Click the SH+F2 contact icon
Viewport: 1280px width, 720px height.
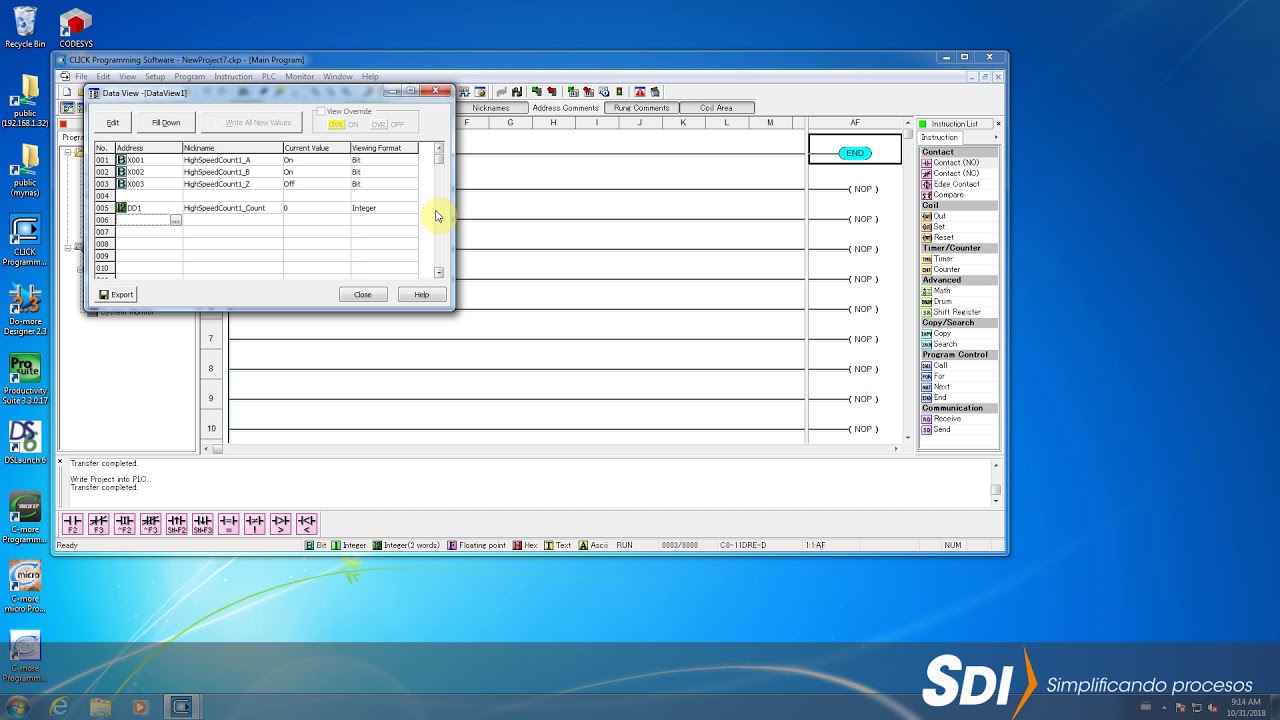(x=176, y=524)
